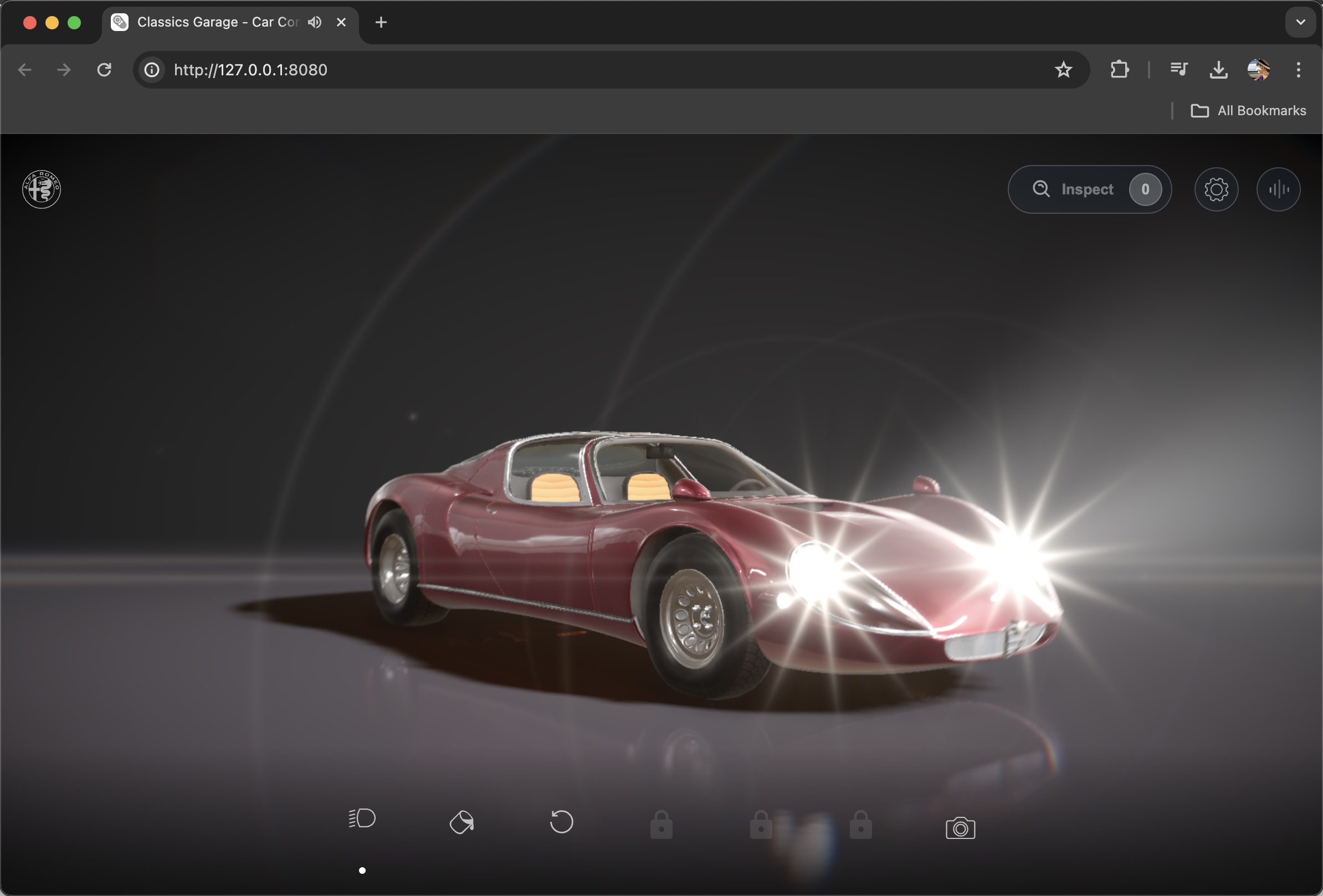Open the All Bookmarks folder
This screenshot has height=896, width=1323.
click(x=1248, y=111)
